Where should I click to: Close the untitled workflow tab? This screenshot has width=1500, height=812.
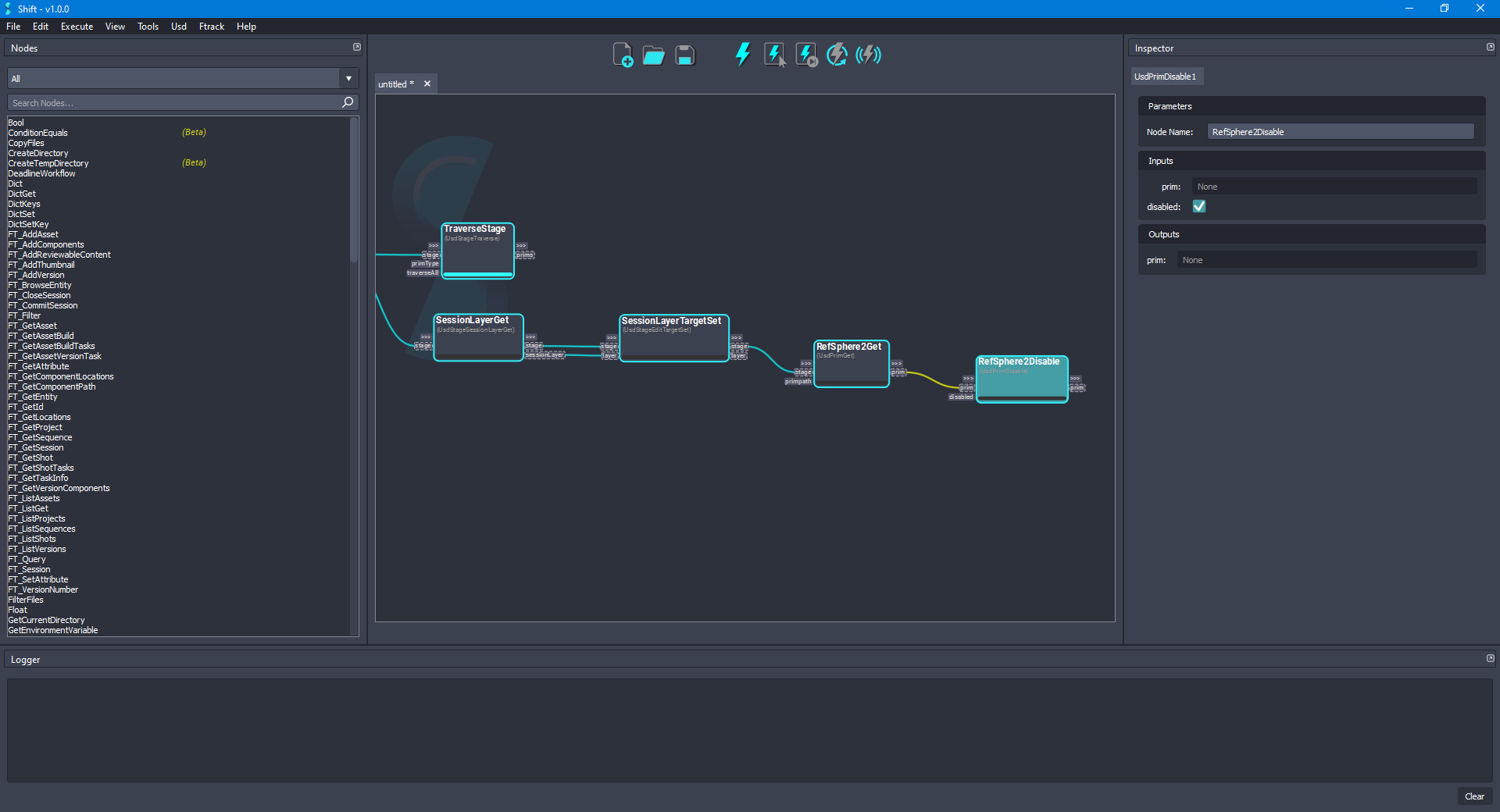pyautogui.click(x=427, y=84)
